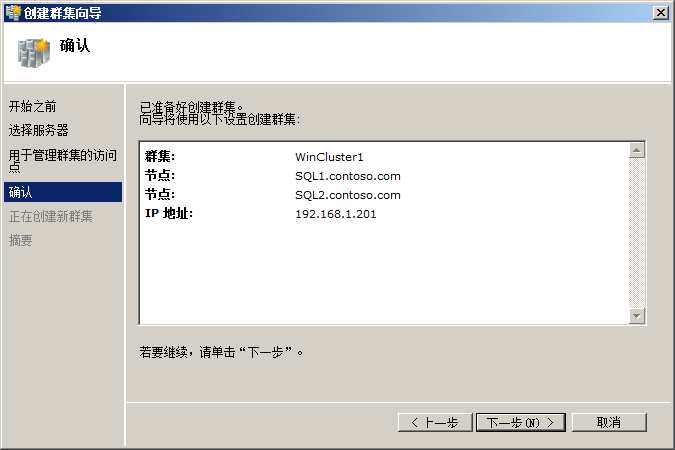Click the wizard icon in the title bar
The width and height of the screenshot is (675, 450).
click(11, 12)
